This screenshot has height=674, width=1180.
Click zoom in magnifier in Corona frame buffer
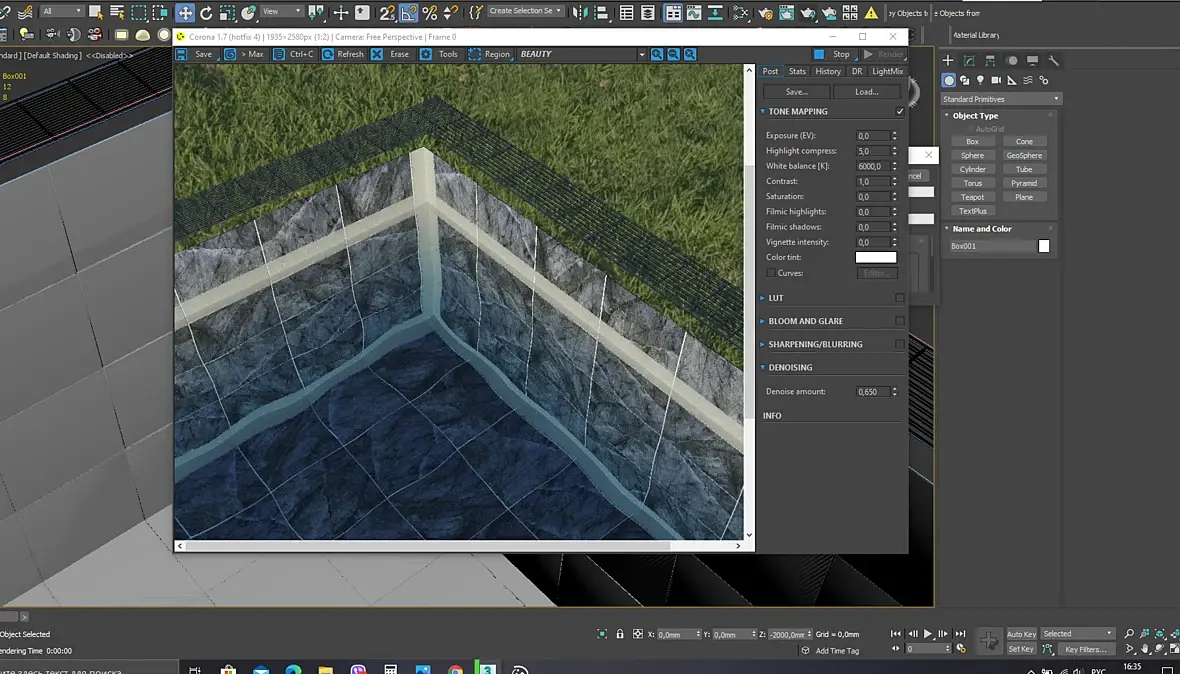(657, 54)
